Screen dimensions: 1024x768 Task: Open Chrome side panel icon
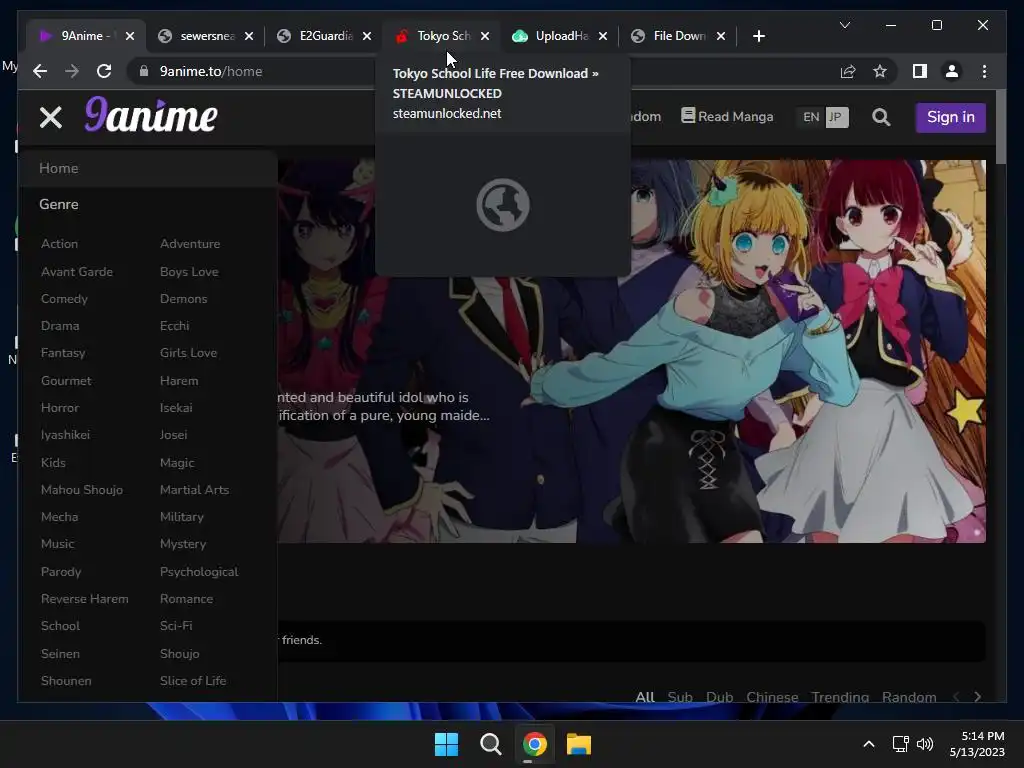tap(920, 71)
